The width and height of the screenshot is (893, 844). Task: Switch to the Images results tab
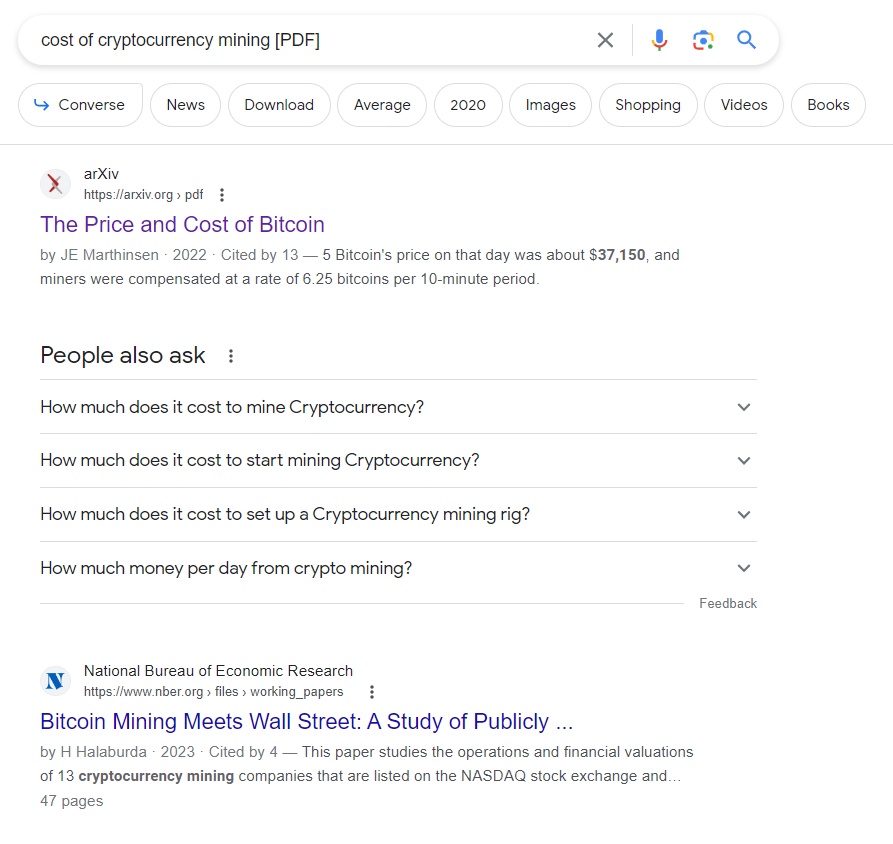550,104
